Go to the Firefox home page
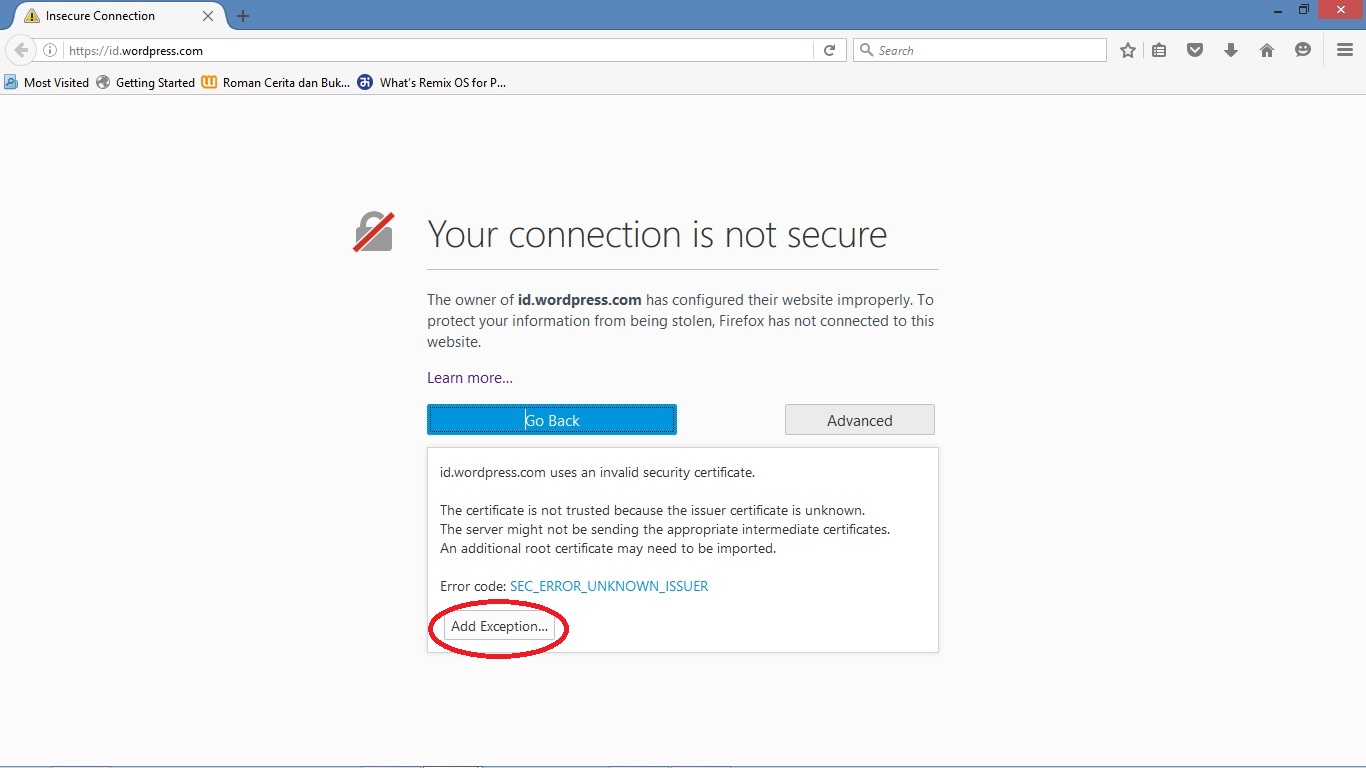The height and width of the screenshot is (768, 1366). click(1267, 49)
